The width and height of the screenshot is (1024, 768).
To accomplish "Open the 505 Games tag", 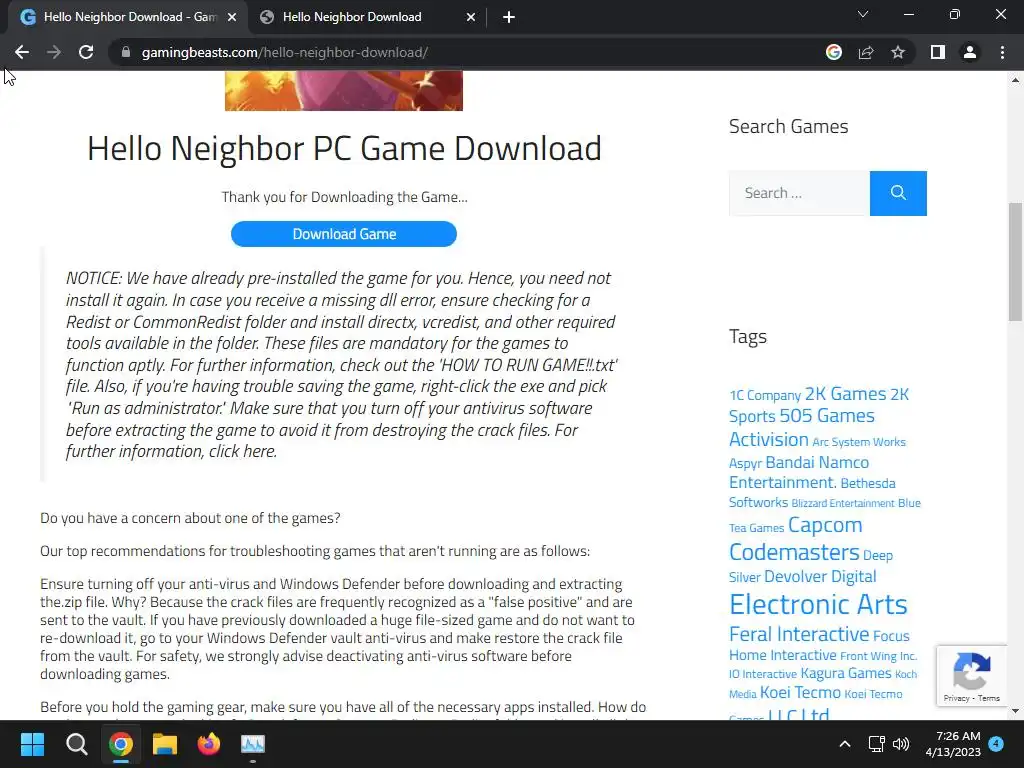I will click(x=827, y=416).
